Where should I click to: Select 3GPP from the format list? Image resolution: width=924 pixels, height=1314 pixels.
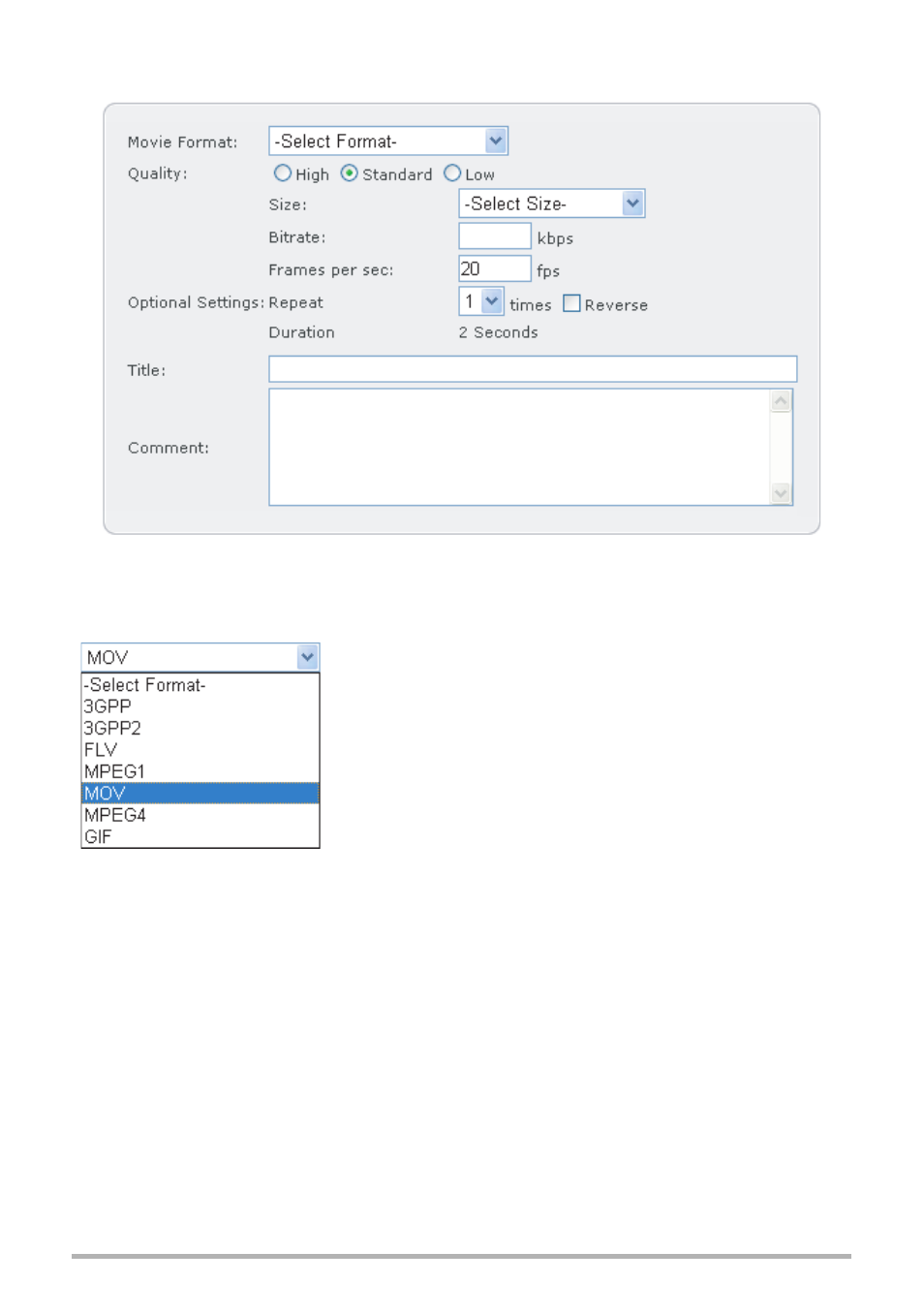108,706
